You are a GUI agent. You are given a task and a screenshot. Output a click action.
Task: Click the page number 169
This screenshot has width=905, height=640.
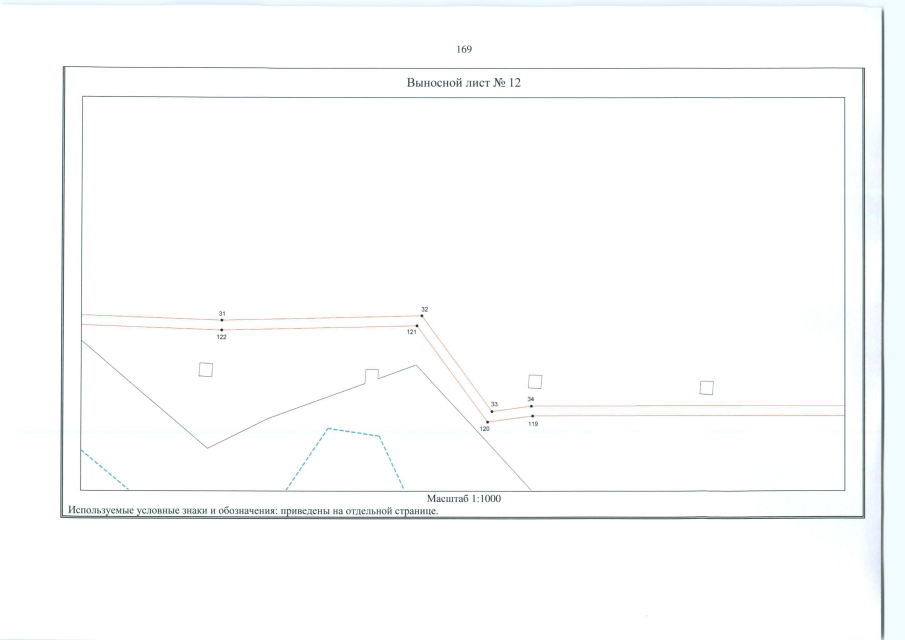(463, 49)
